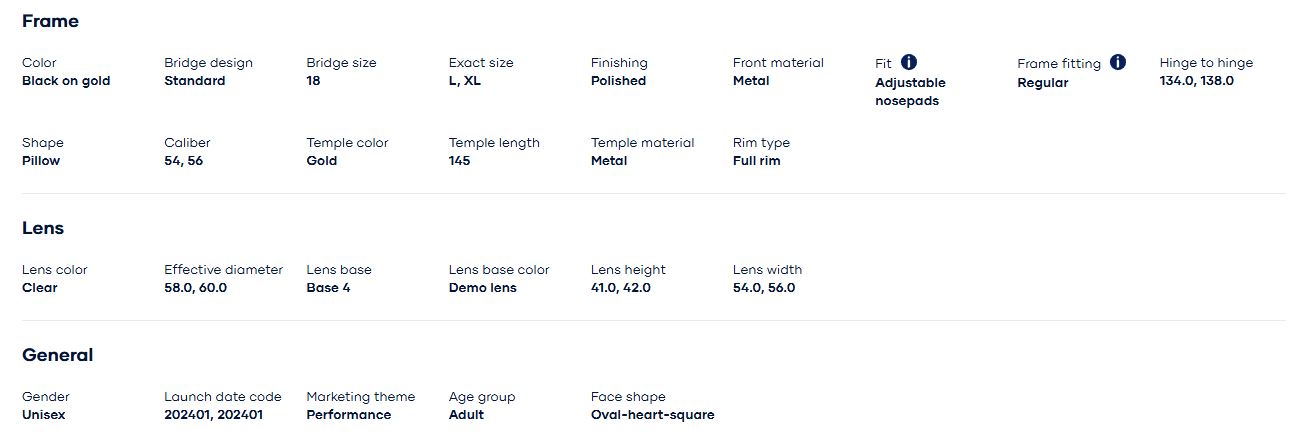Click the Oval-heart-square face shape value

coord(652,415)
